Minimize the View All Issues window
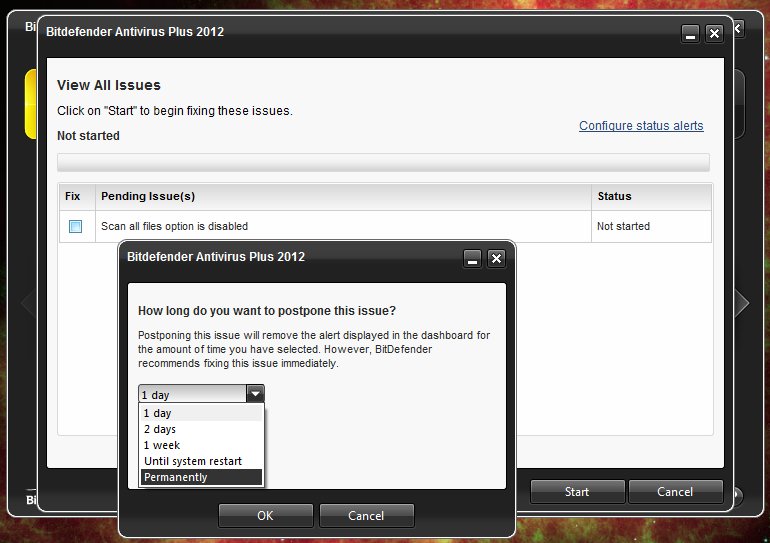This screenshot has height=543, width=770. click(690, 33)
